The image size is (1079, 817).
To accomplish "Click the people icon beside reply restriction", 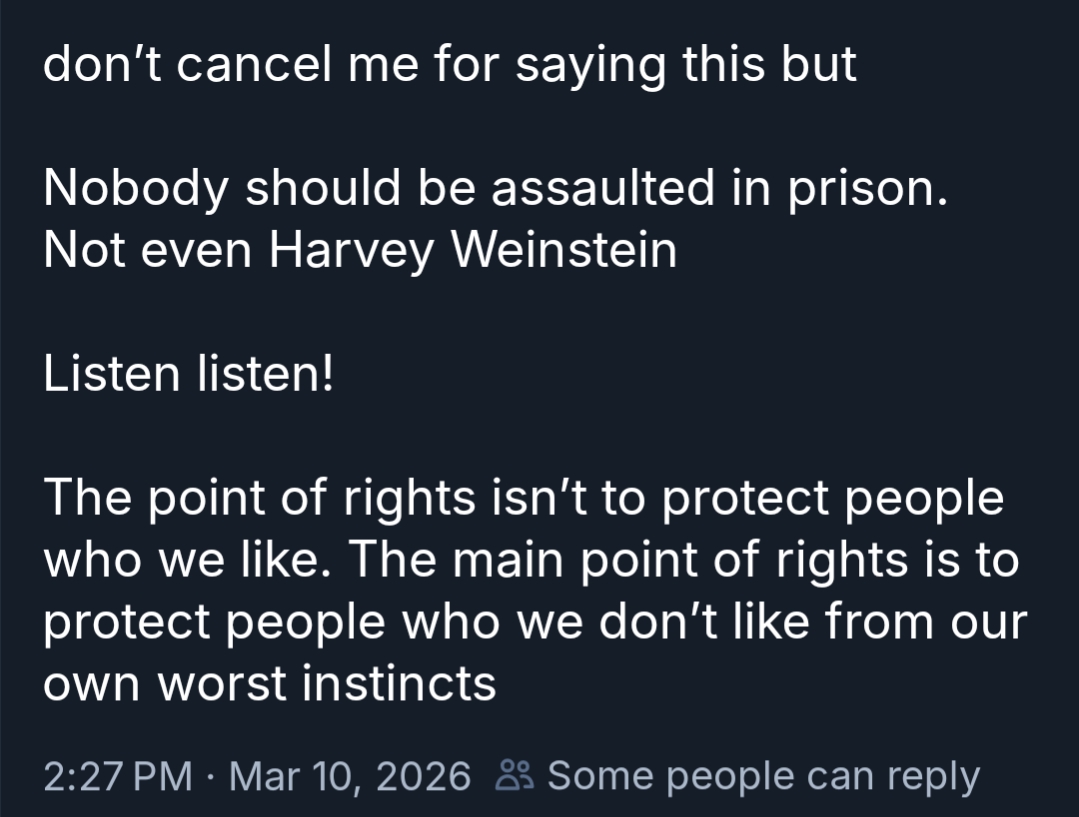I will tap(516, 776).
